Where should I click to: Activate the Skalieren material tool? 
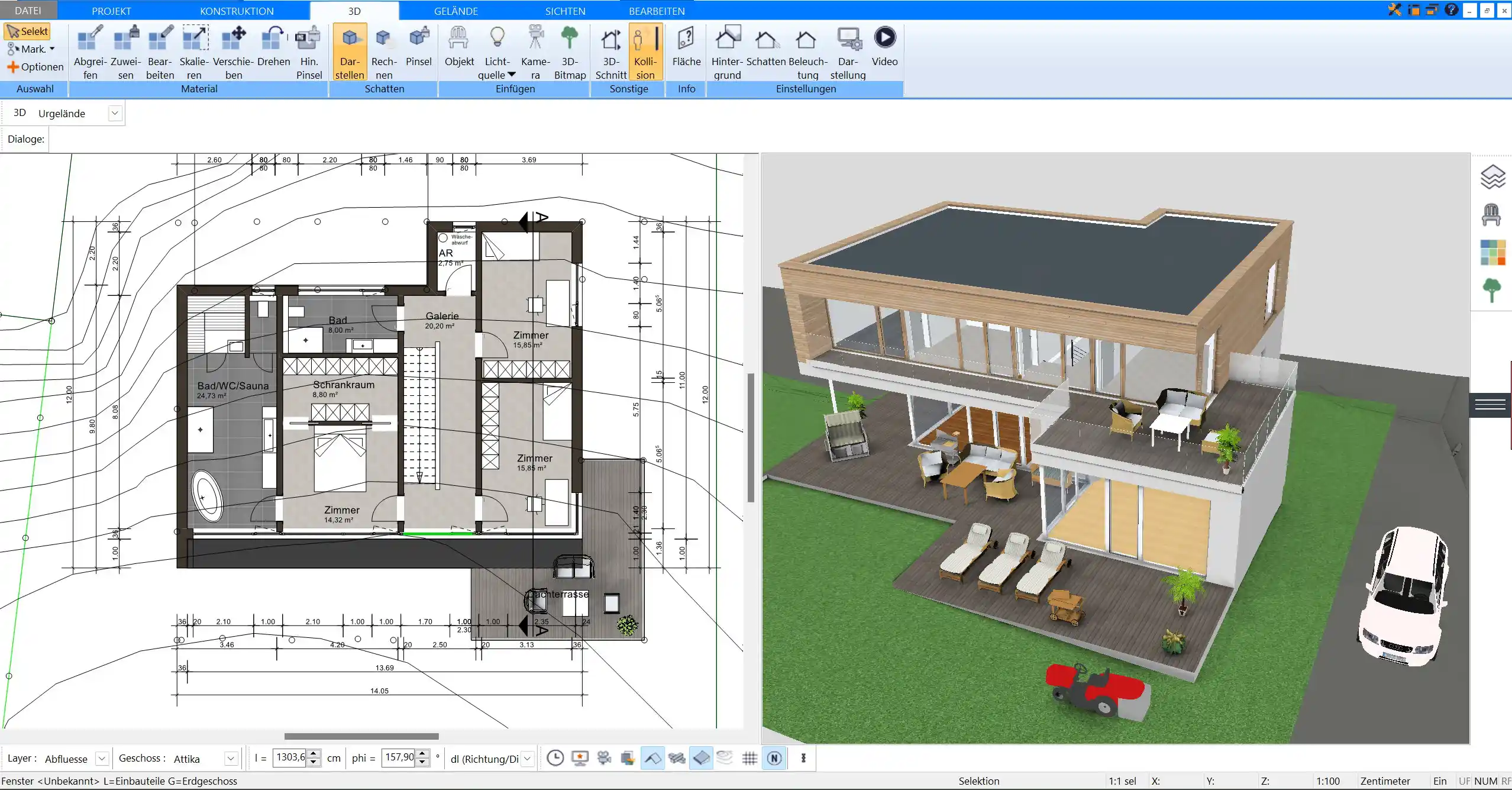[194, 52]
